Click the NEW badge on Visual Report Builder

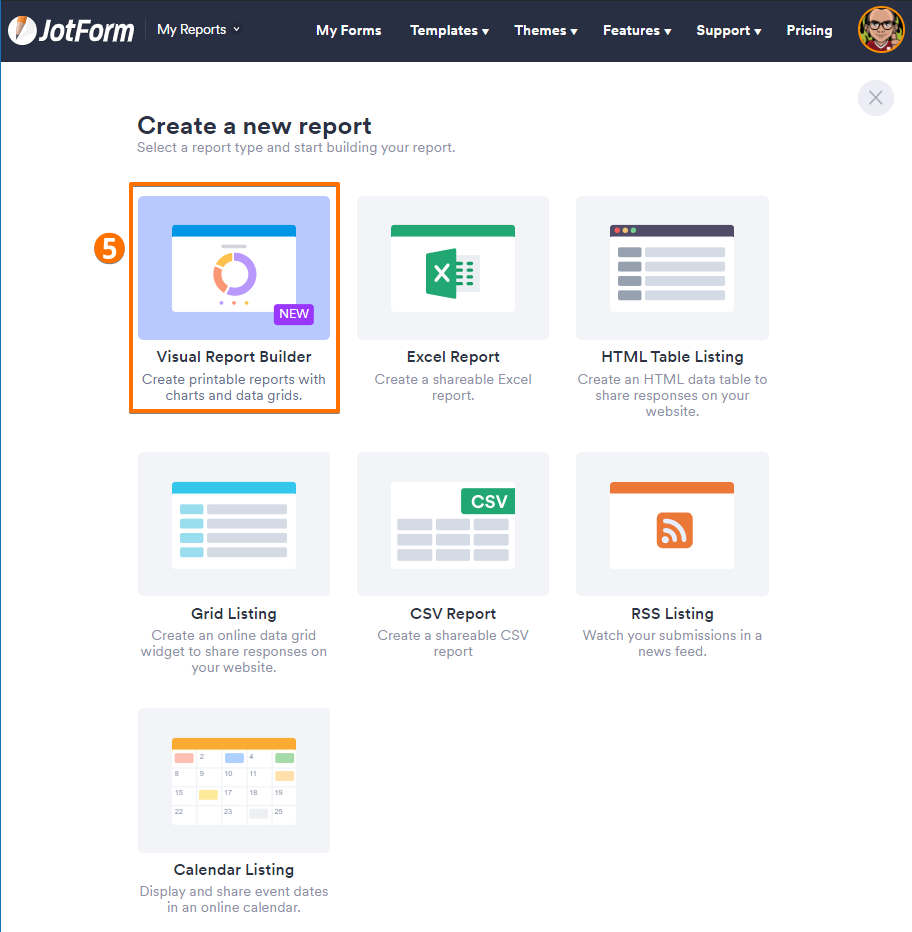tap(294, 313)
